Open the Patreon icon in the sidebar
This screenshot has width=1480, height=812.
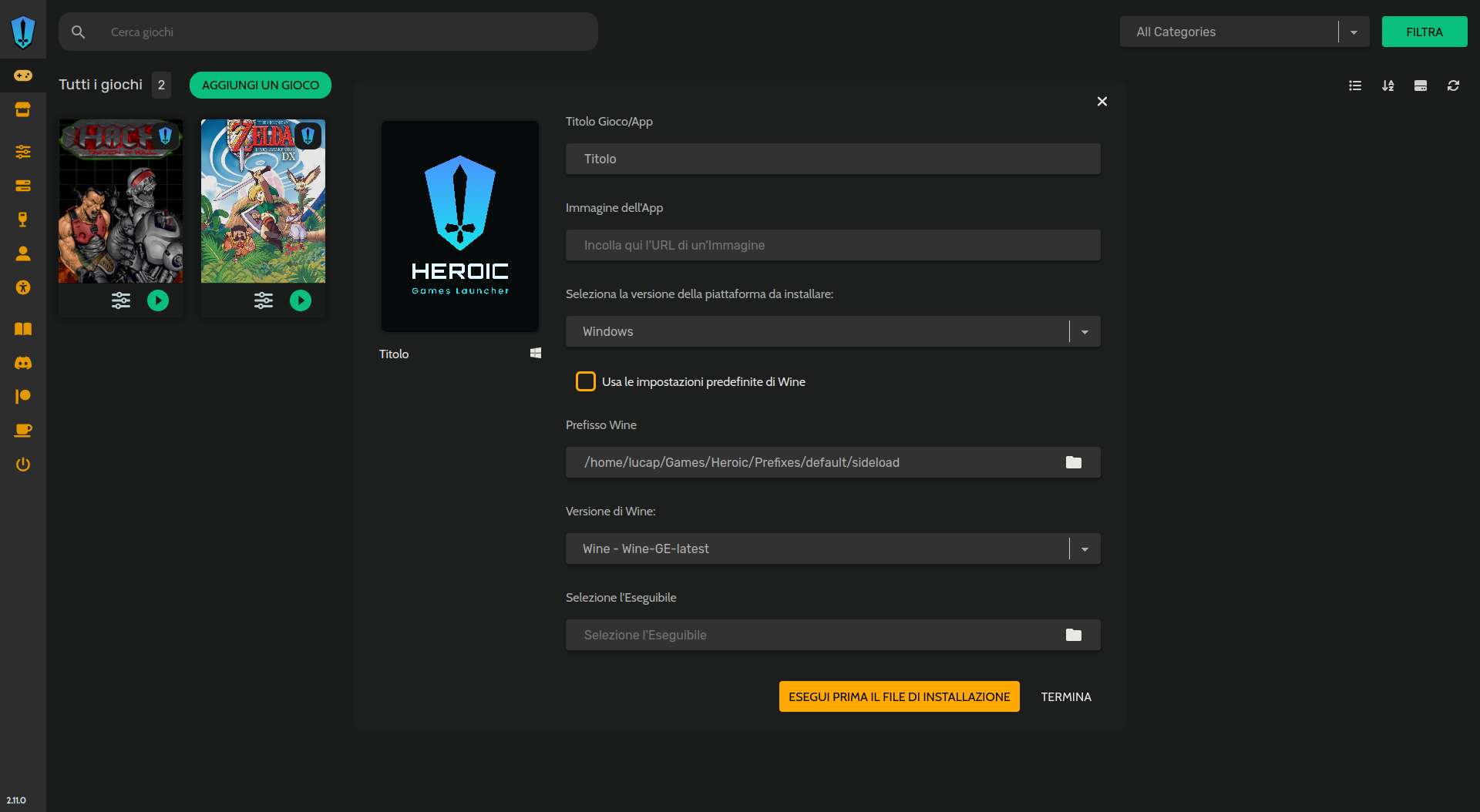pos(23,396)
